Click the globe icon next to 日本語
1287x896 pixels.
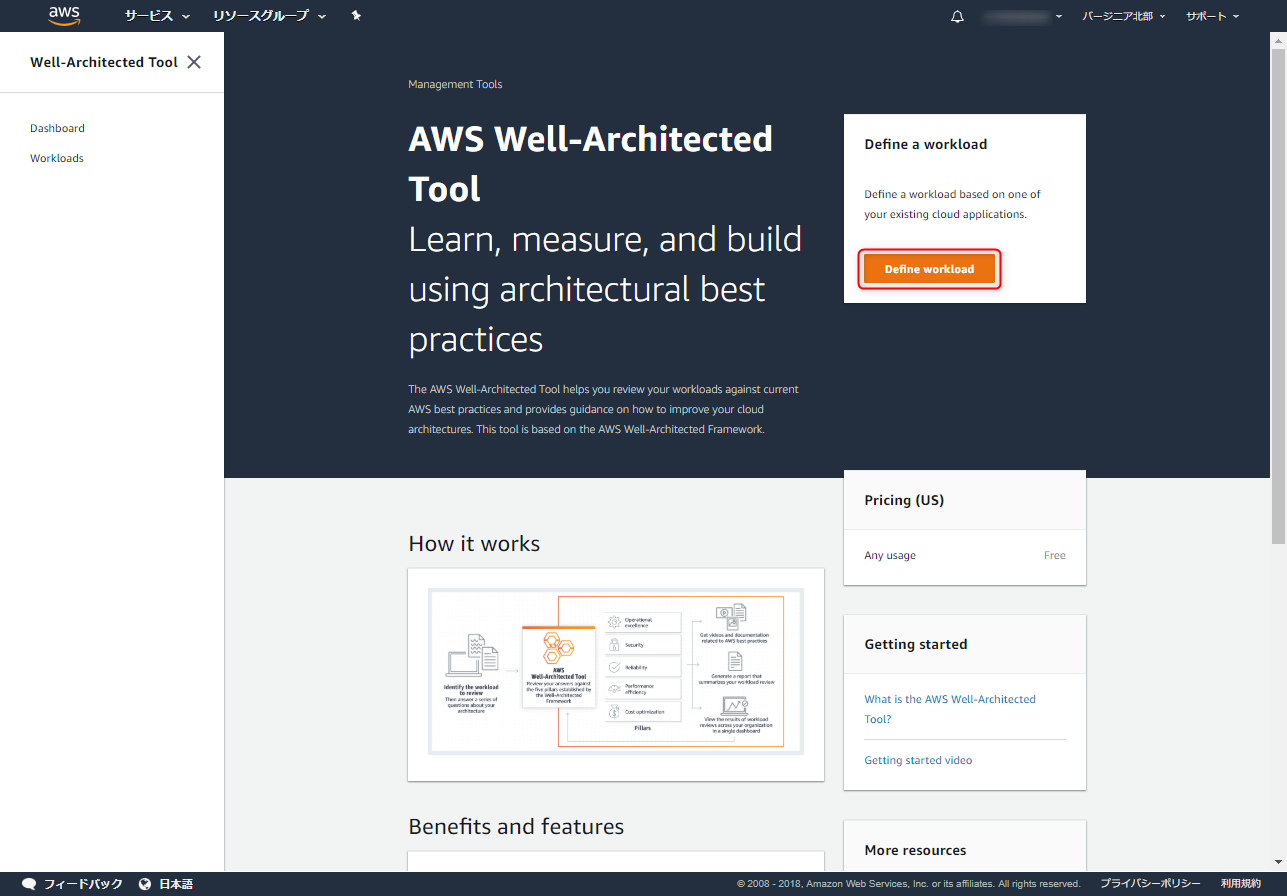point(148,883)
